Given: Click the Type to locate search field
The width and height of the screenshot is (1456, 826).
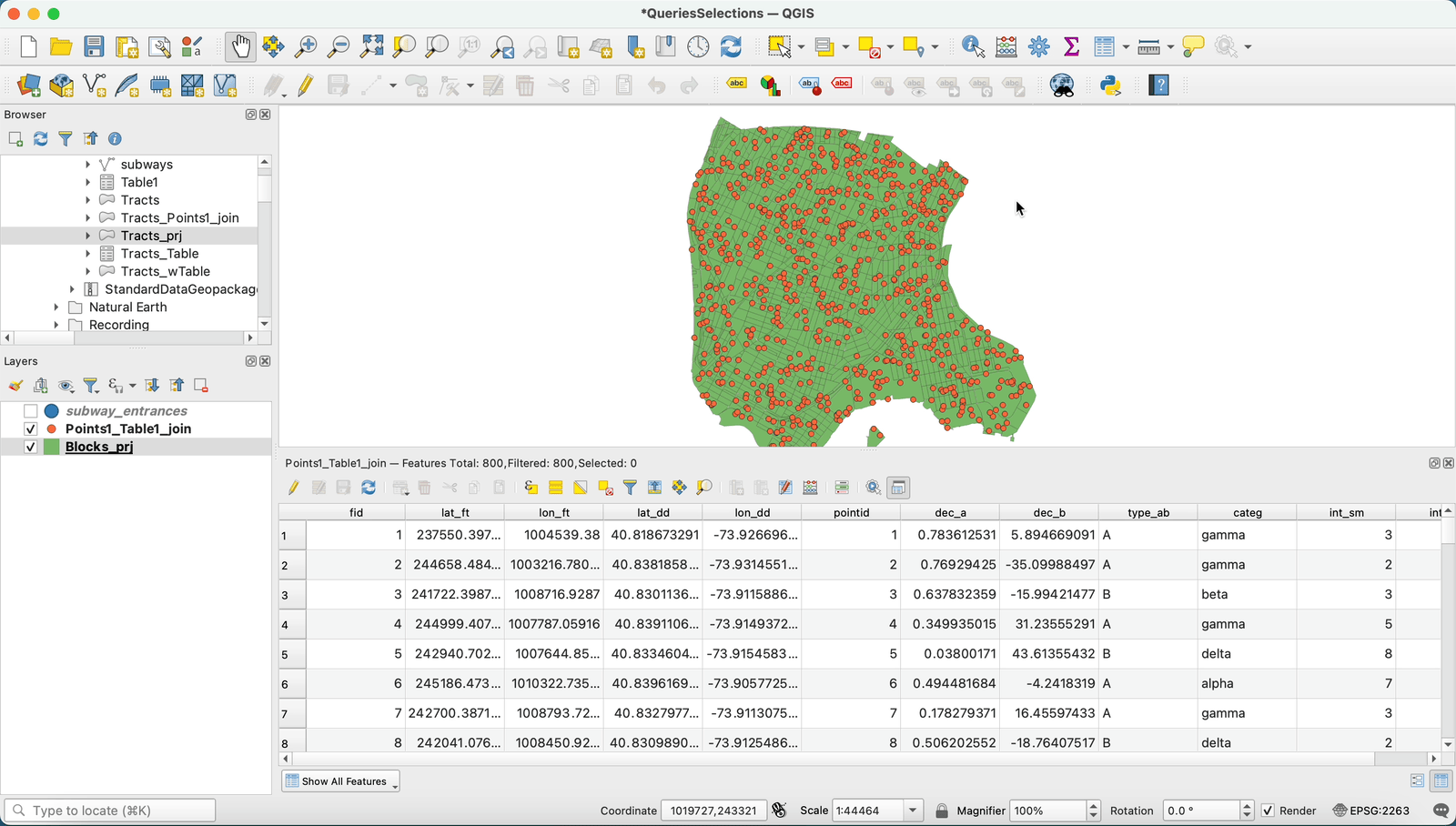Looking at the screenshot, I should click(x=109, y=810).
